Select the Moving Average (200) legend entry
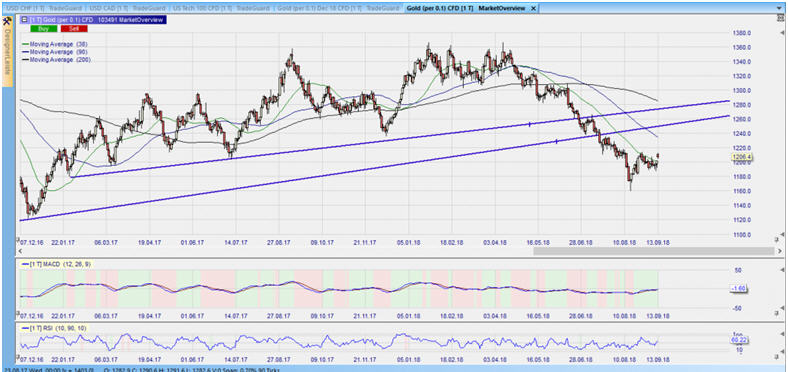The image size is (788, 372). pyautogui.click(x=56, y=59)
